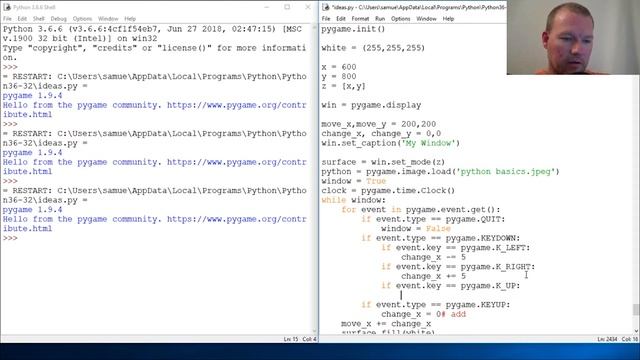Close the Python Shell window

[x=308, y=7]
